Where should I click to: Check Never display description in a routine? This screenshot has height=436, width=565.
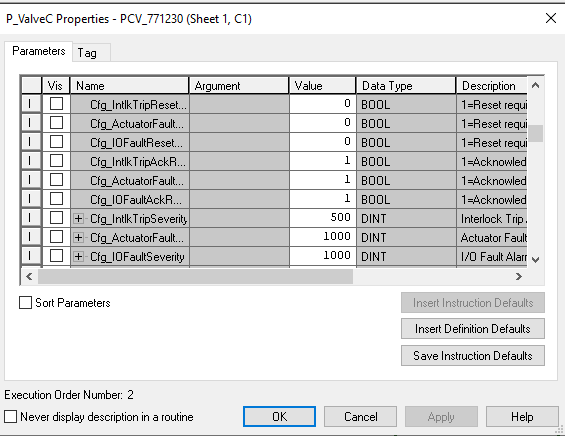pyautogui.click(x=10, y=417)
